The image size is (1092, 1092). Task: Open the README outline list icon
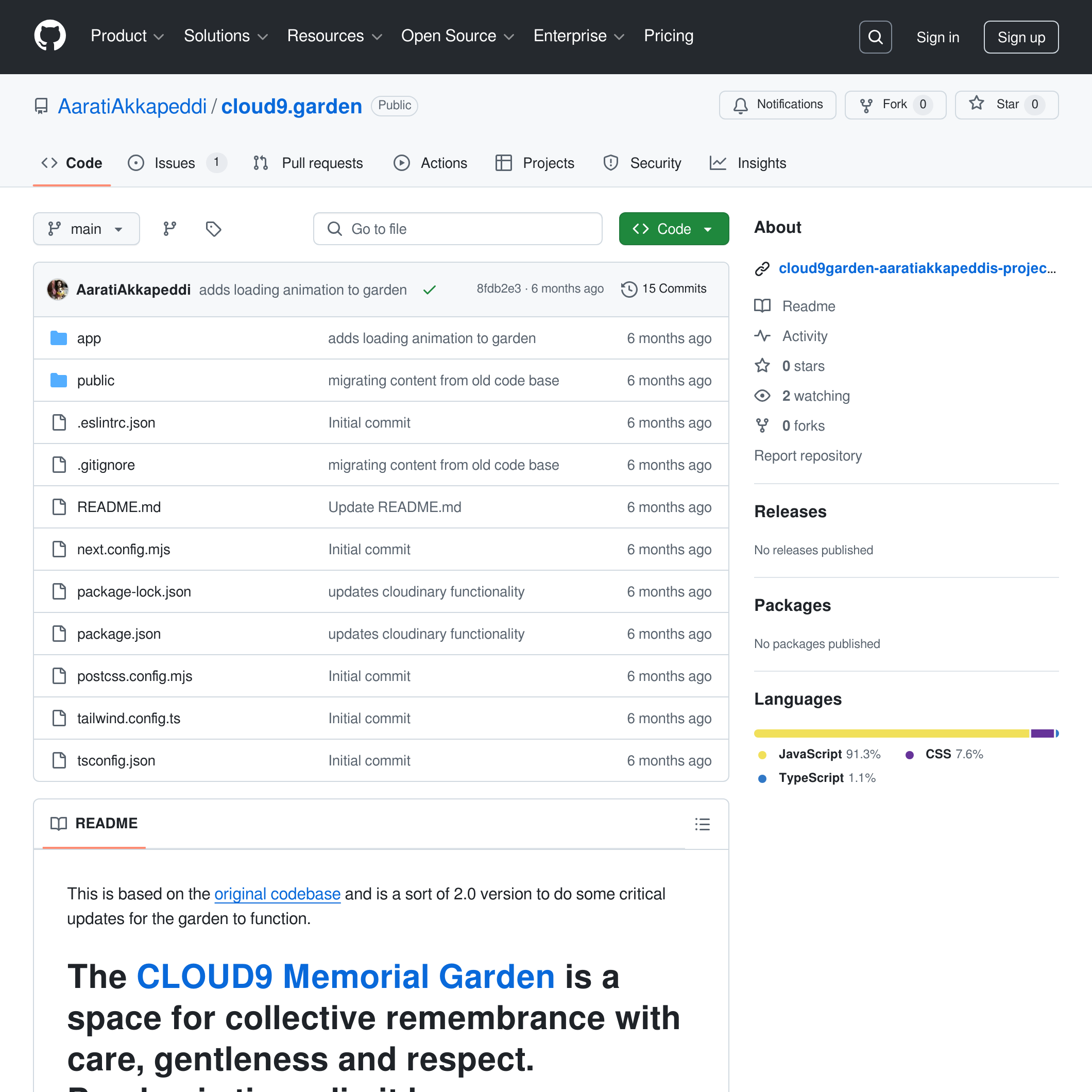pyautogui.click(x=702, y=824)
